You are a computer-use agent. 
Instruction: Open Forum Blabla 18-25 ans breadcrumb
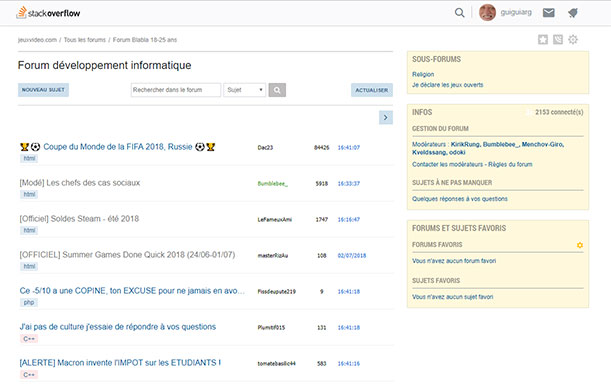(x=145, y=40)
